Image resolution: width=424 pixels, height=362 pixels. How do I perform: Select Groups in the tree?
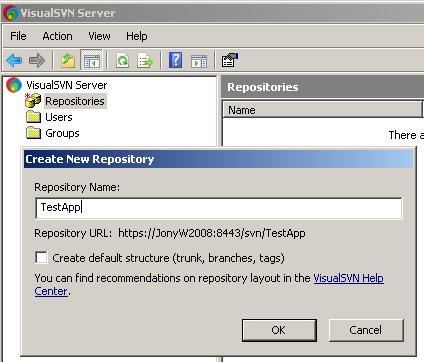coord(62,133)
